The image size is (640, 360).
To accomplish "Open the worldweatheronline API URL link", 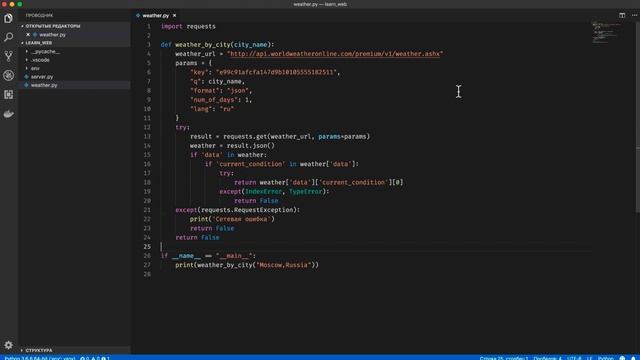I will (335, 54).
